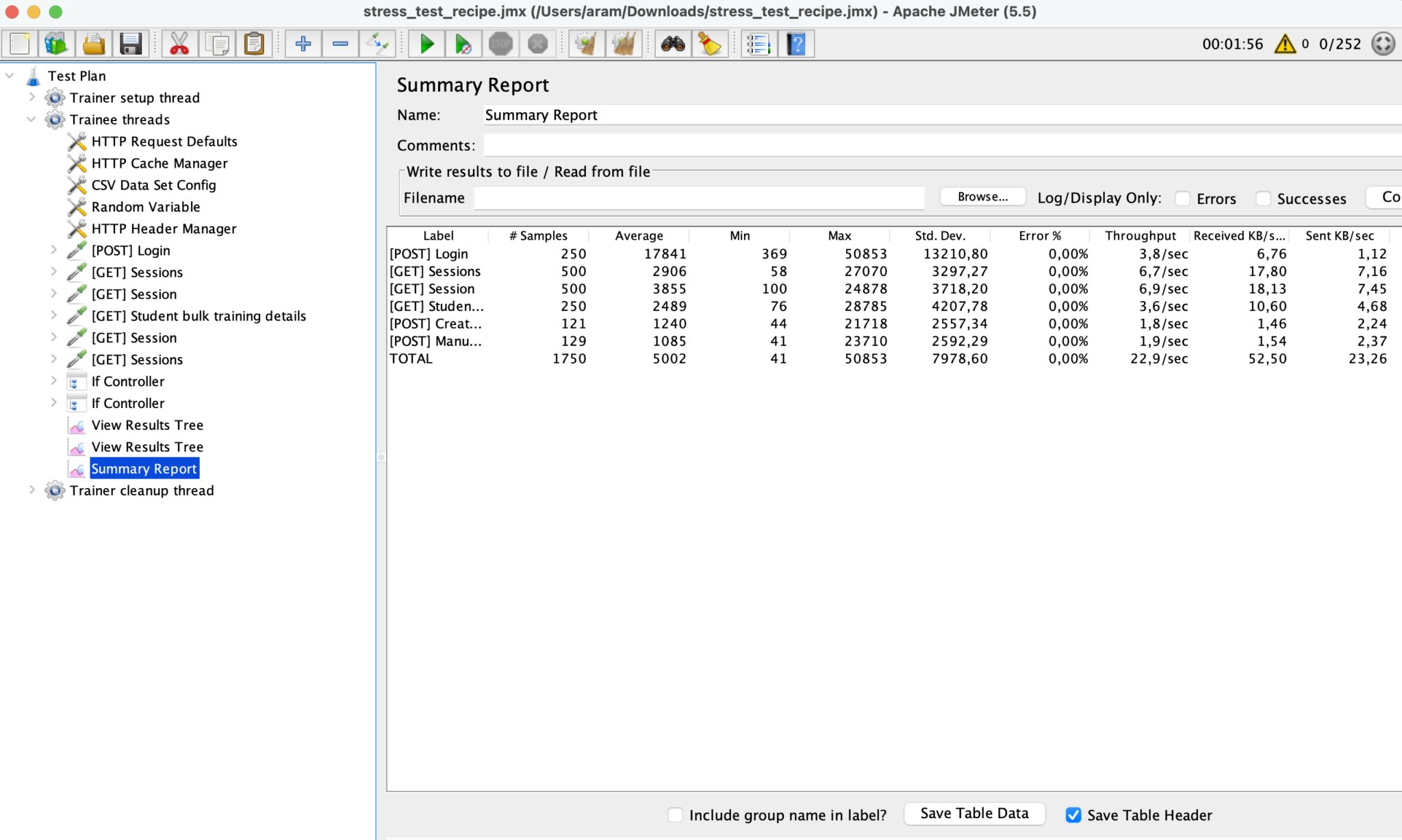
Task: Save the test plan via toolbar icon
Action: pos(130,43)
